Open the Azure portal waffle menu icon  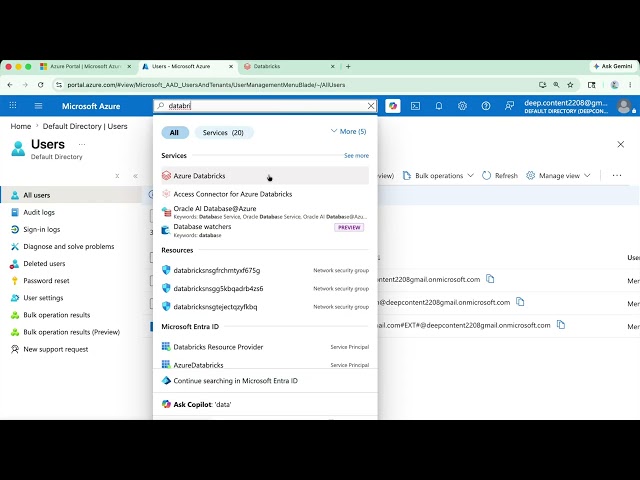(13, 106)
